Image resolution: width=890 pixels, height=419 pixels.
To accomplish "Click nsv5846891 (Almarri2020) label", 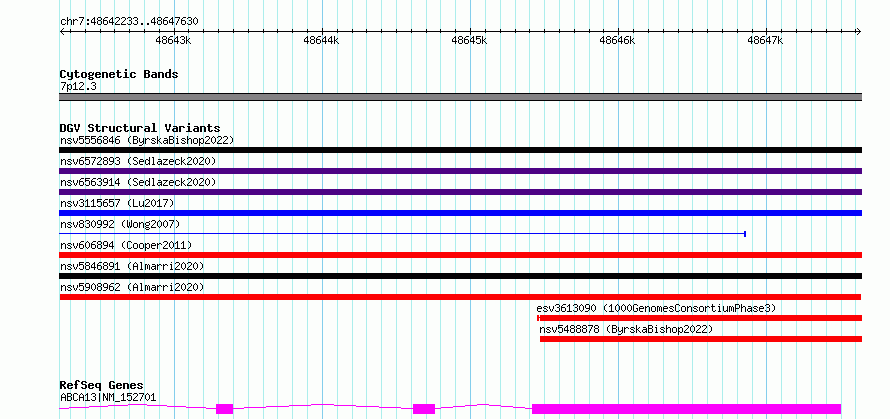I will [x=132, y=266].
